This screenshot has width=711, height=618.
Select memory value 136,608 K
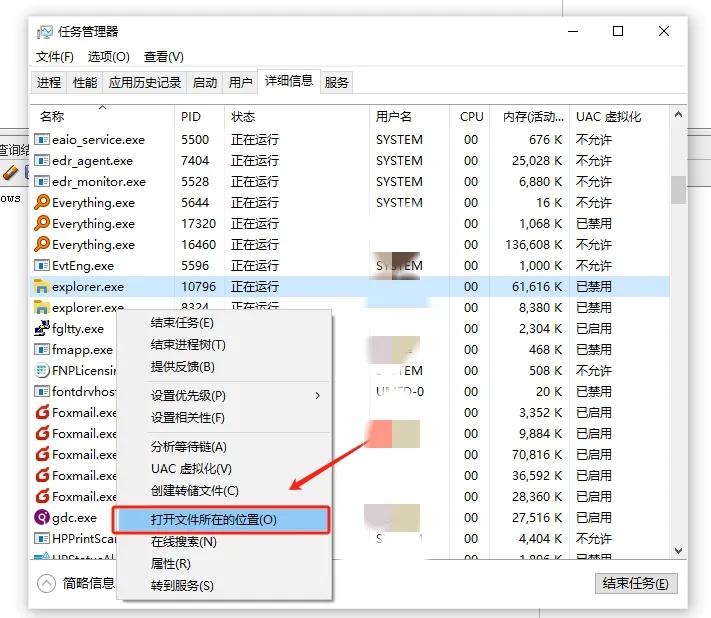click(x=534, y=244)
